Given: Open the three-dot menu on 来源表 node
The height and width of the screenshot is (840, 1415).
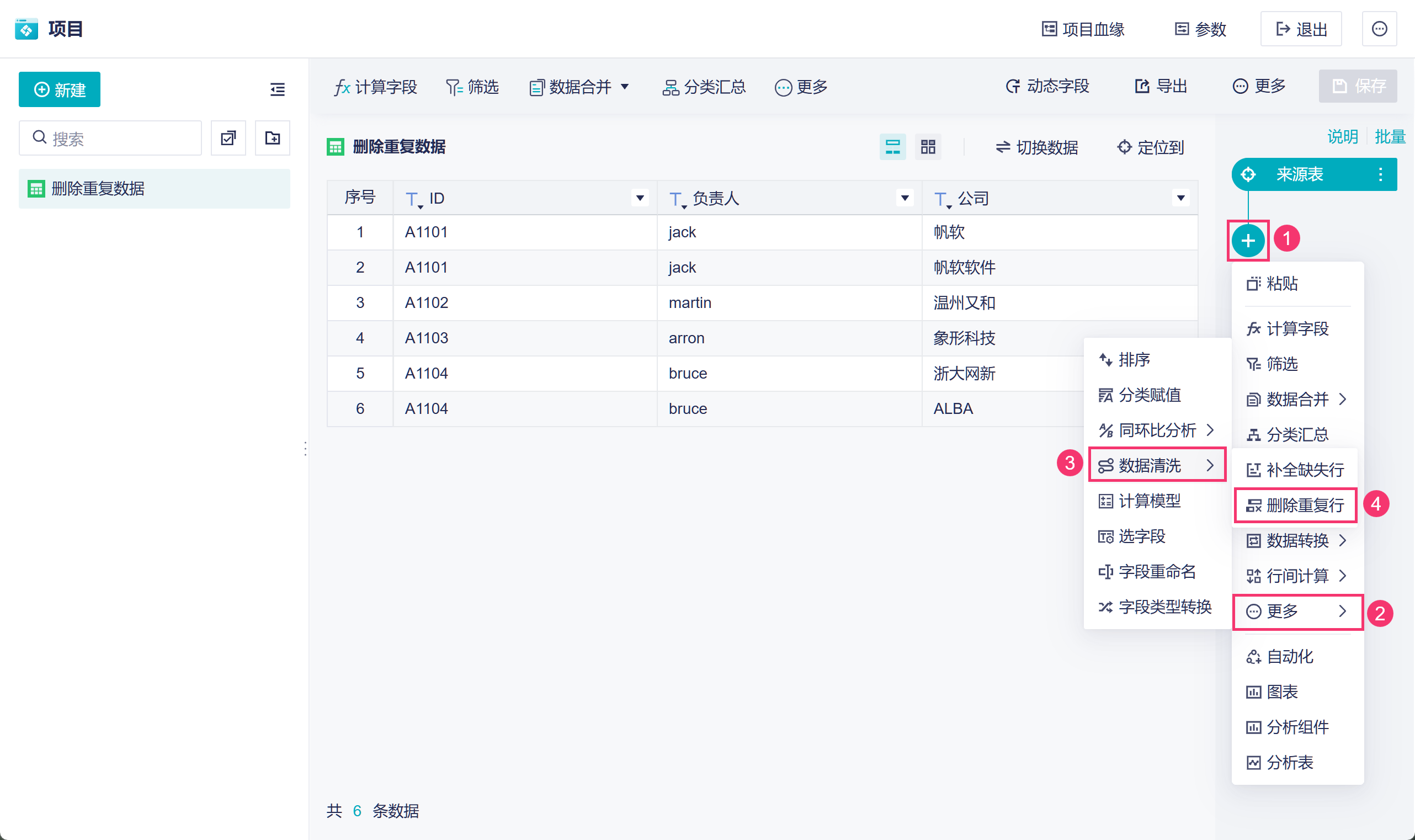Looking at the screenshot, I should pos(1380,174).
